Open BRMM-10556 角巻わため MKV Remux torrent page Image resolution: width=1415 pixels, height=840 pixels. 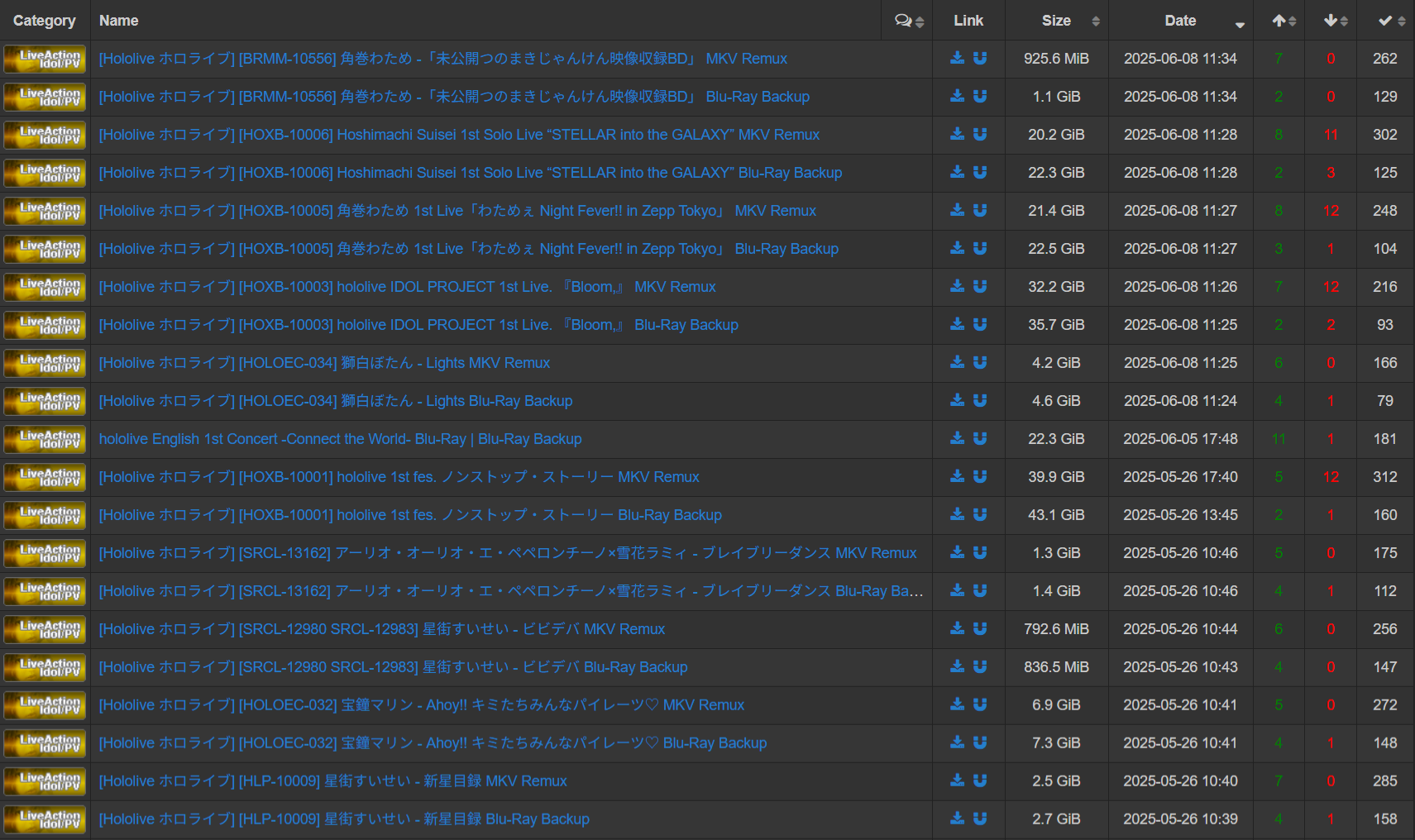443,59
